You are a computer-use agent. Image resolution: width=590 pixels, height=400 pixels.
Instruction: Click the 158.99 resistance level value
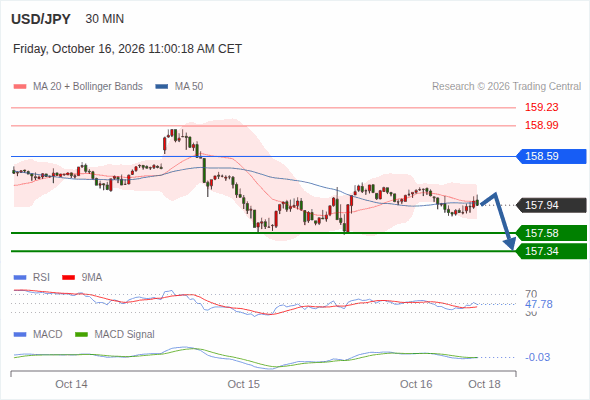[x=541, y=125]
